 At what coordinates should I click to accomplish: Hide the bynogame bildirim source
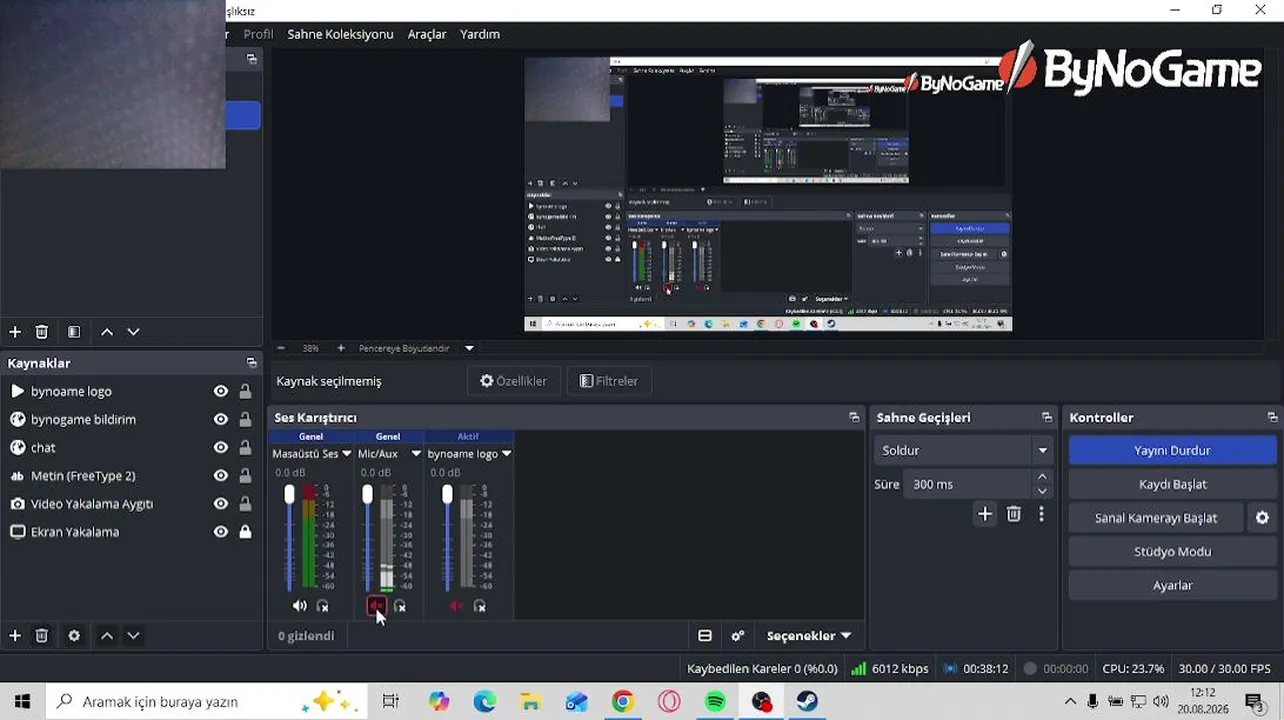221,420
